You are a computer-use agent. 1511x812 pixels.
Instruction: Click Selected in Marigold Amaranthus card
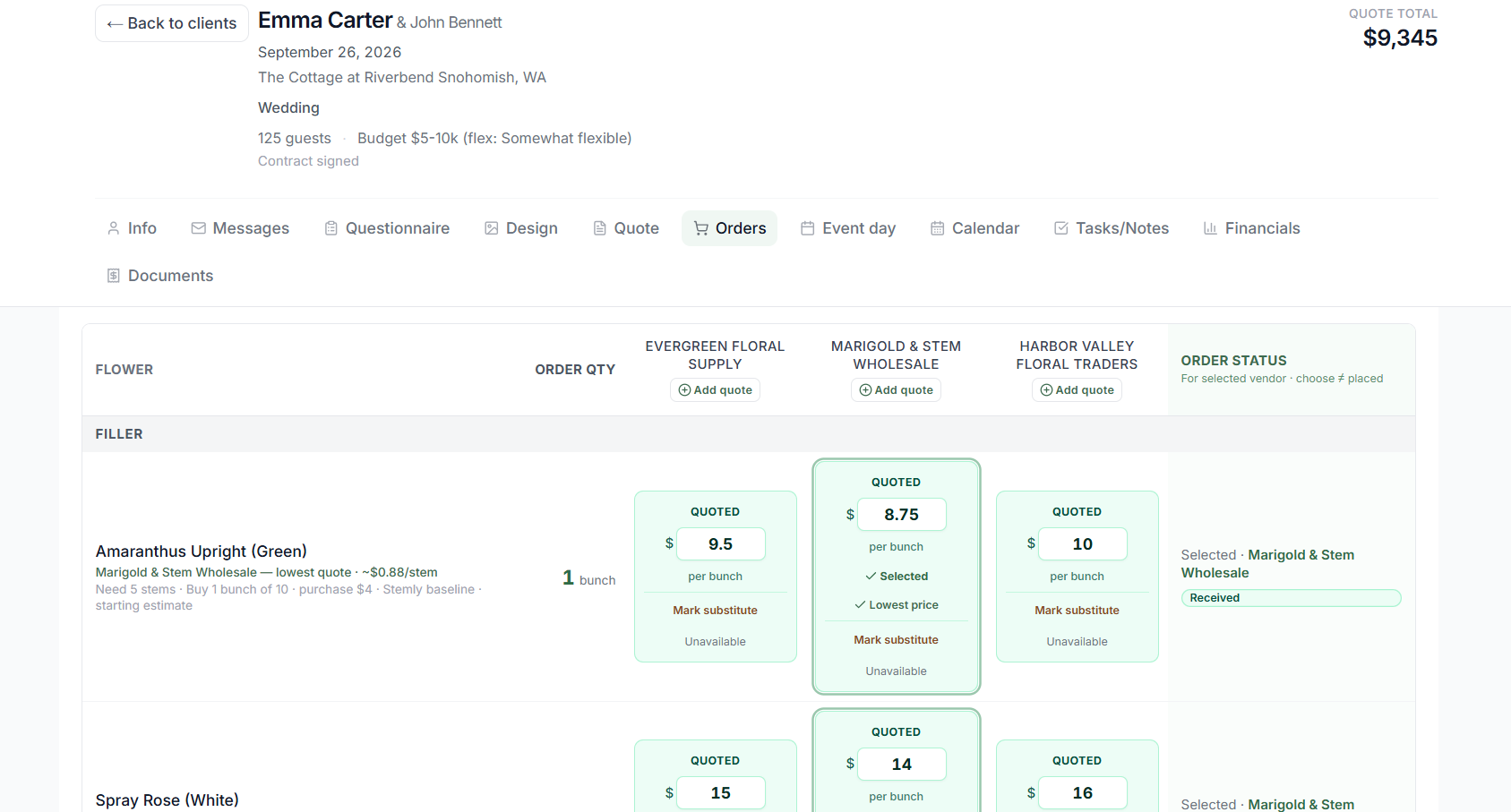pyautogui.click(x=896, y=577)
